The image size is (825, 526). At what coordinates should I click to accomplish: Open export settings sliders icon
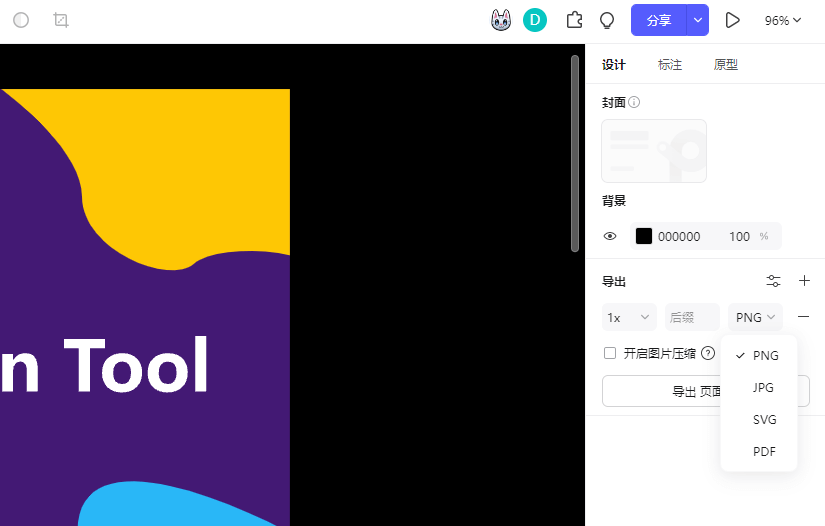[773, 281]
